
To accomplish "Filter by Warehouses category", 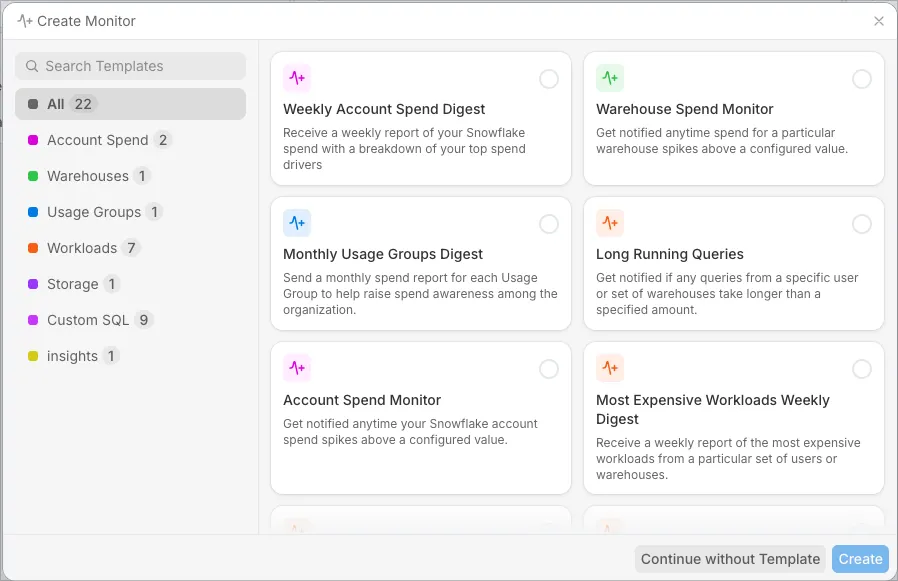I will coord(131,176).
